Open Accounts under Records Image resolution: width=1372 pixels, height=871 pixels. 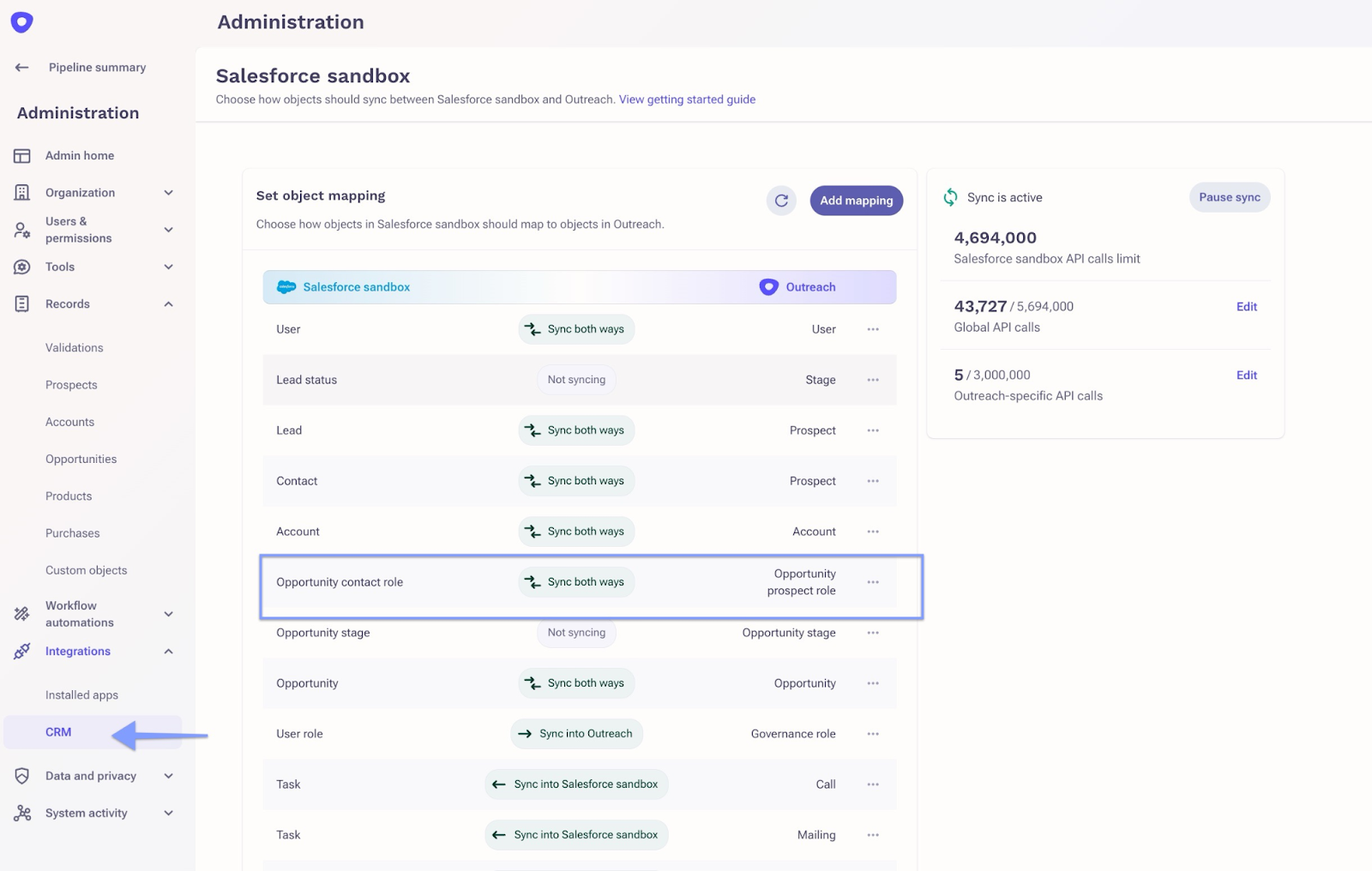[70, 422]
